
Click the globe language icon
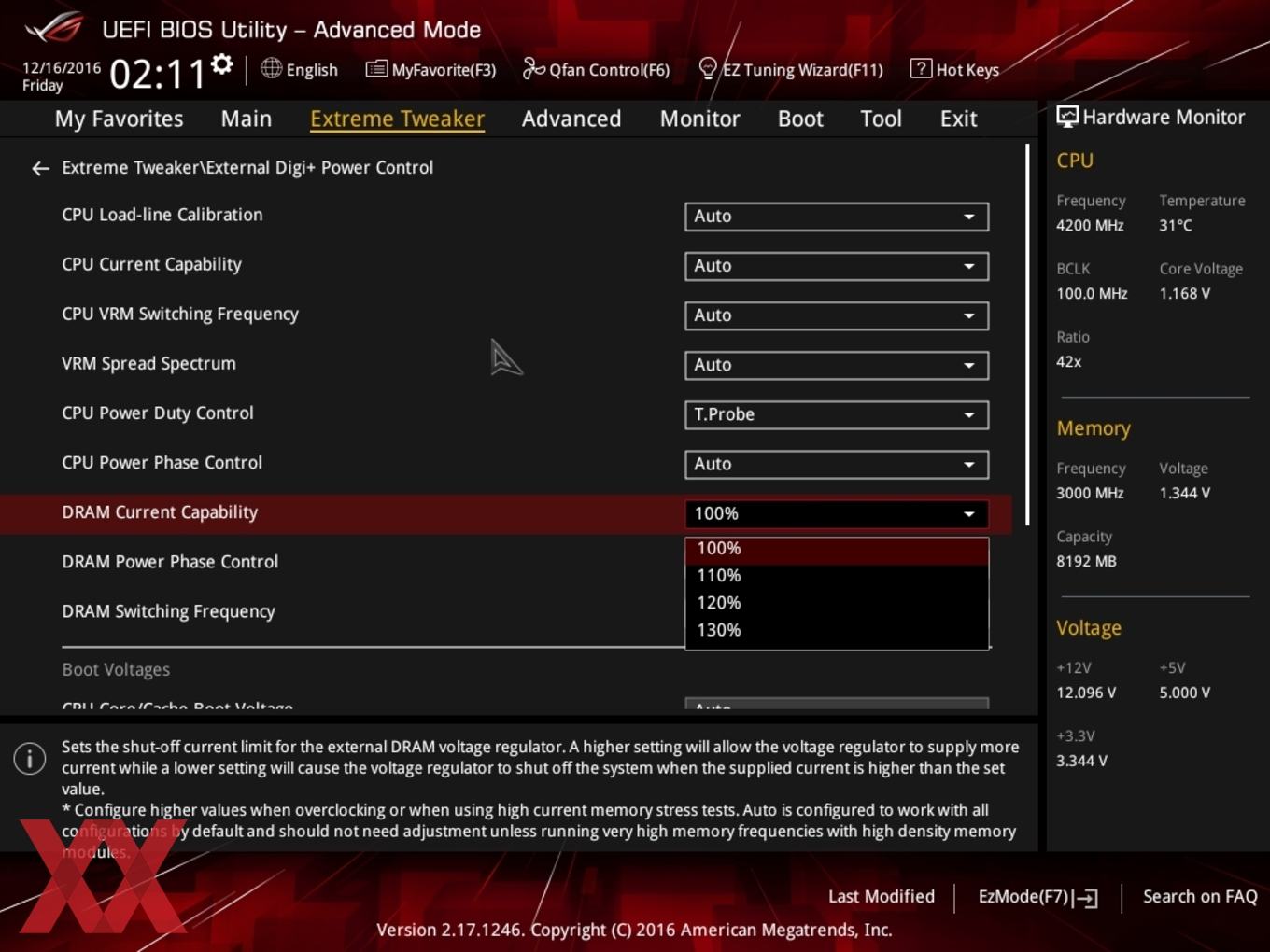click(271, 68)
